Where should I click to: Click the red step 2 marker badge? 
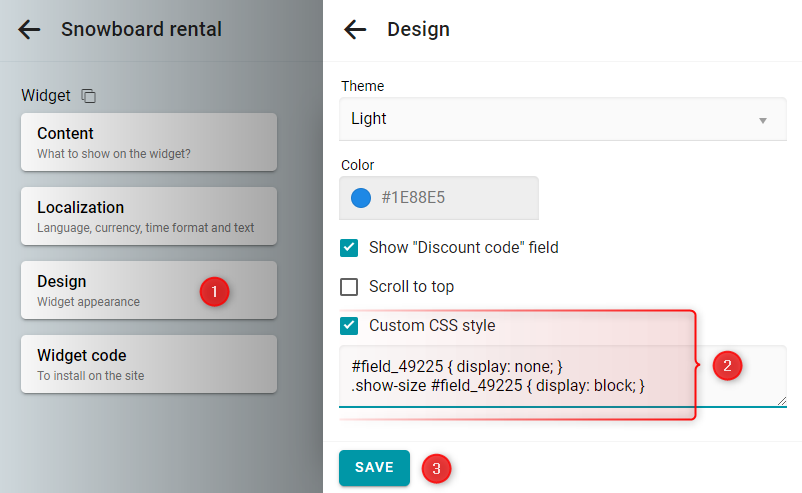[727, 366]
